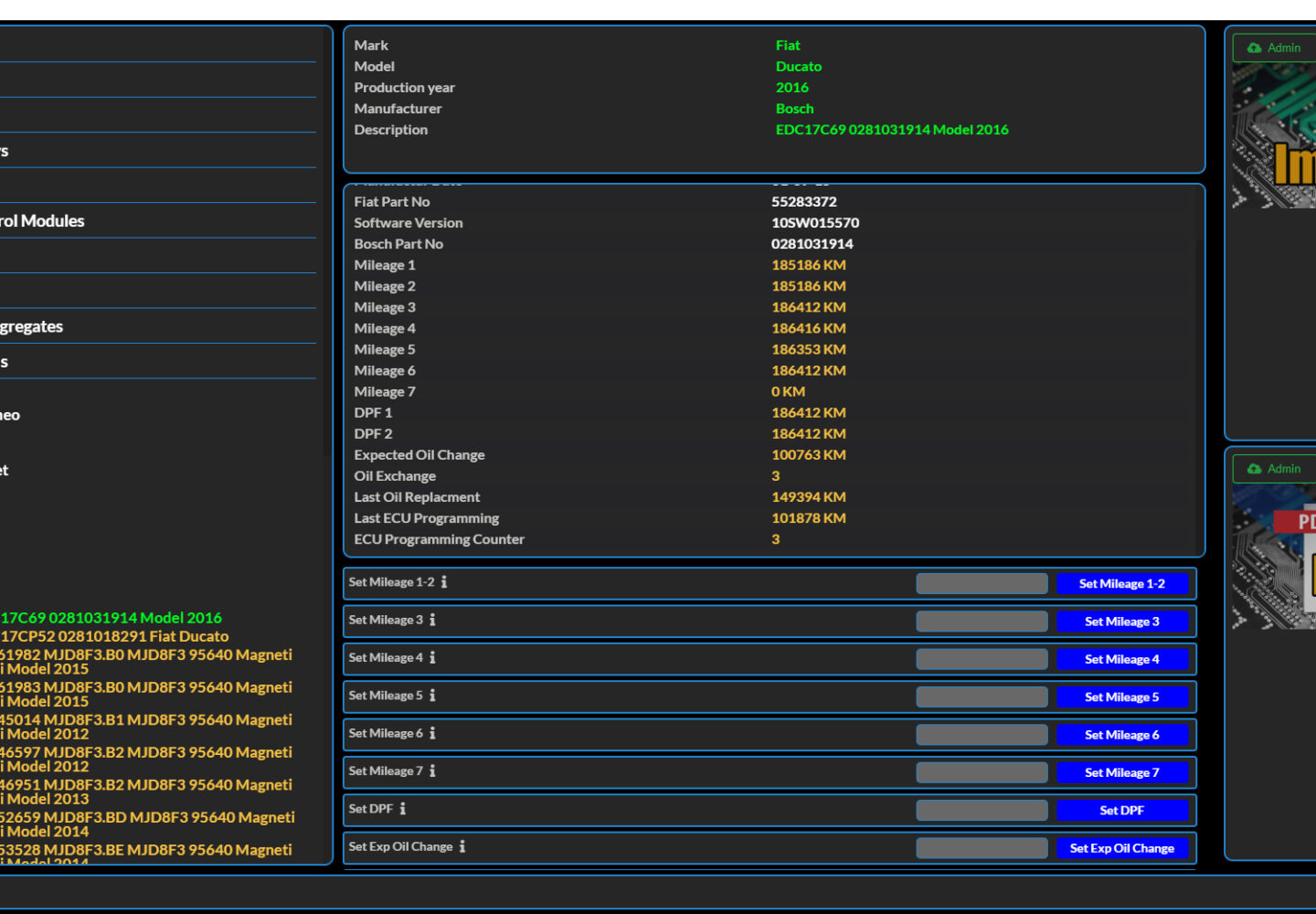Open the Aggregates sidebar menu item

coord(32,327)
